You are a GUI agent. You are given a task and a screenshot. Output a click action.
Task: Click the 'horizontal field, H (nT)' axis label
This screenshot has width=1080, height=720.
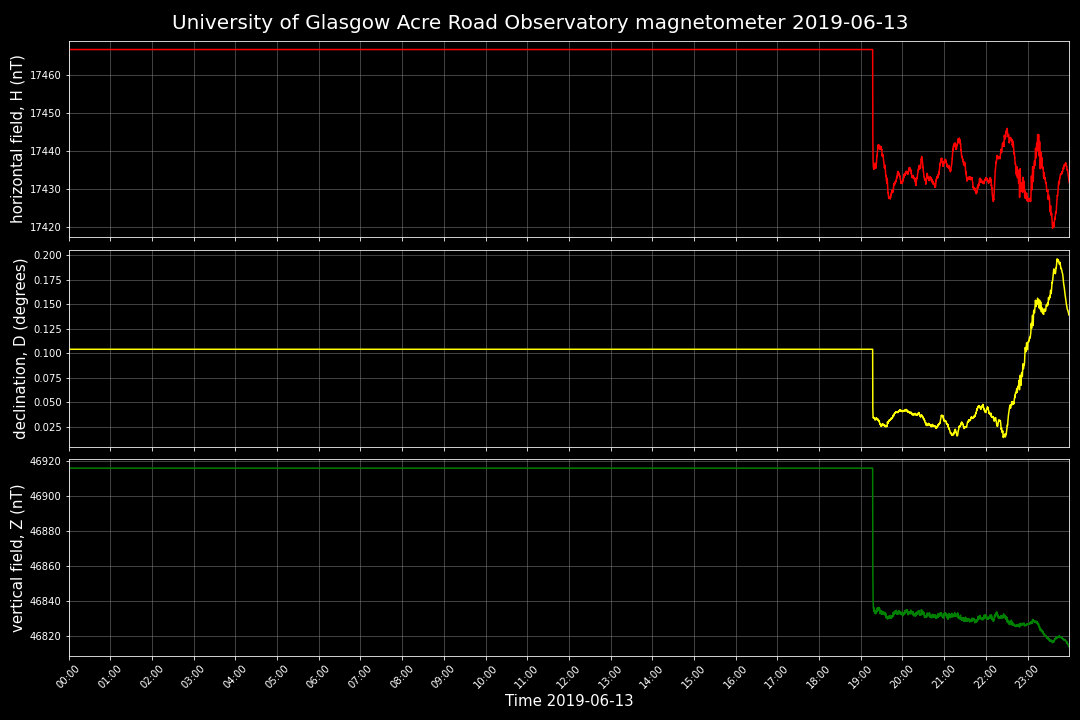pos(17,140)
